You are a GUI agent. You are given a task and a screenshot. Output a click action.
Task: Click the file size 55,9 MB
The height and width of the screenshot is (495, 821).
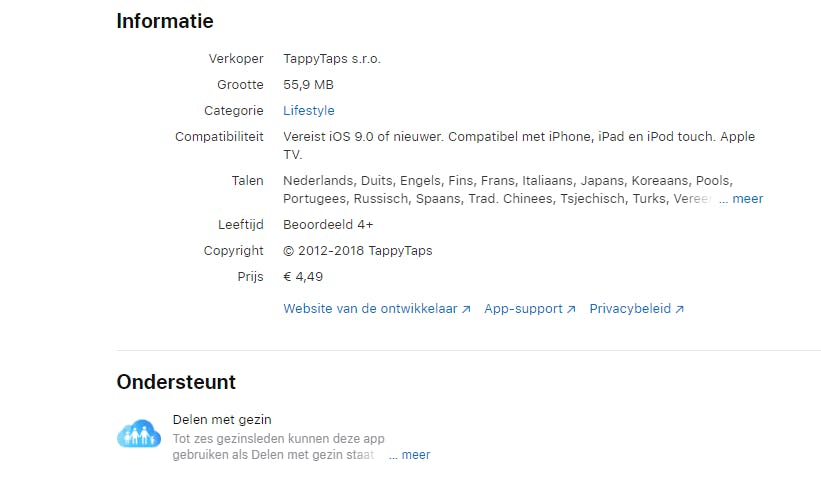[308, 85]
